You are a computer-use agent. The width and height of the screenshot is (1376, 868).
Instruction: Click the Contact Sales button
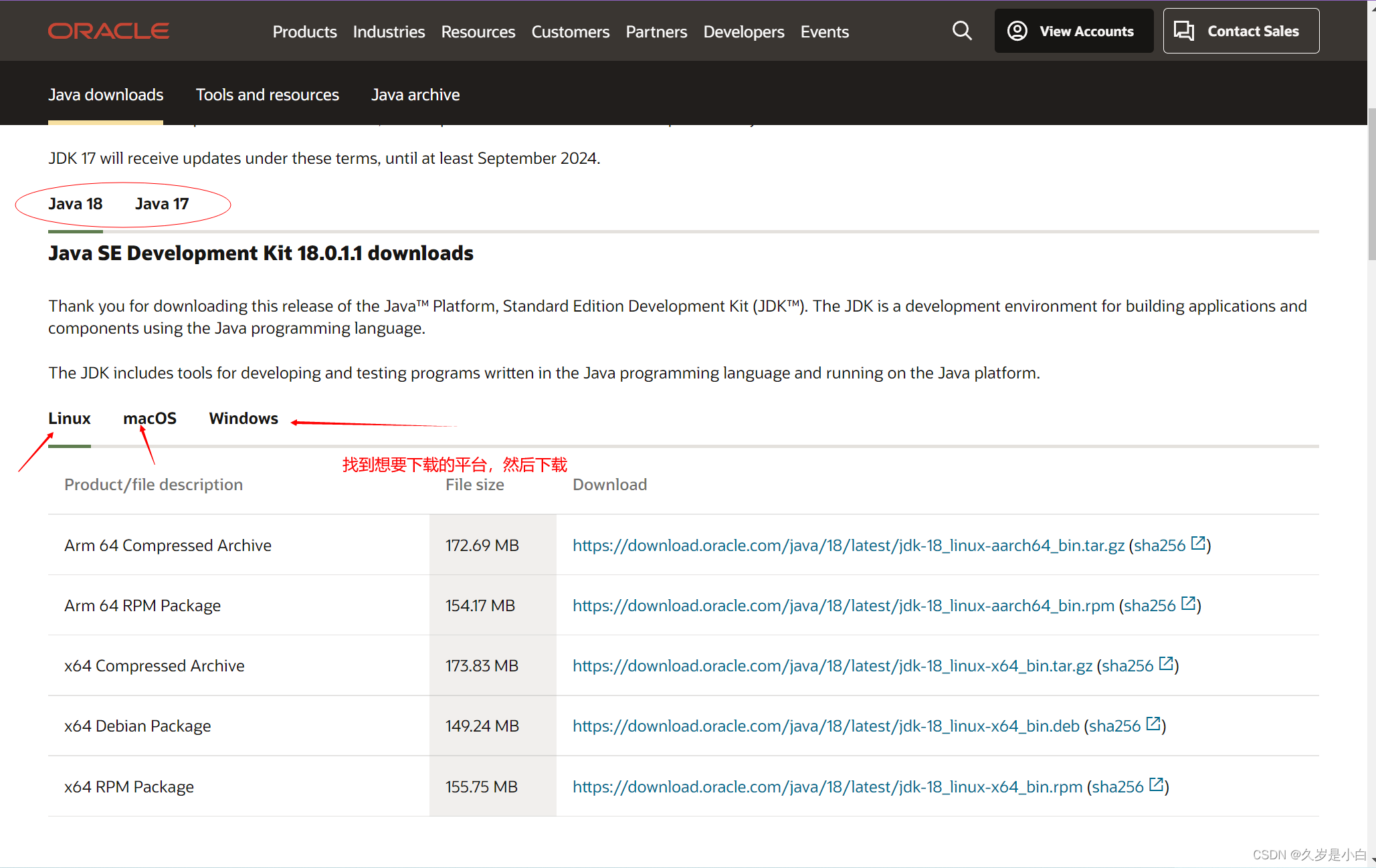[1241, 31]
